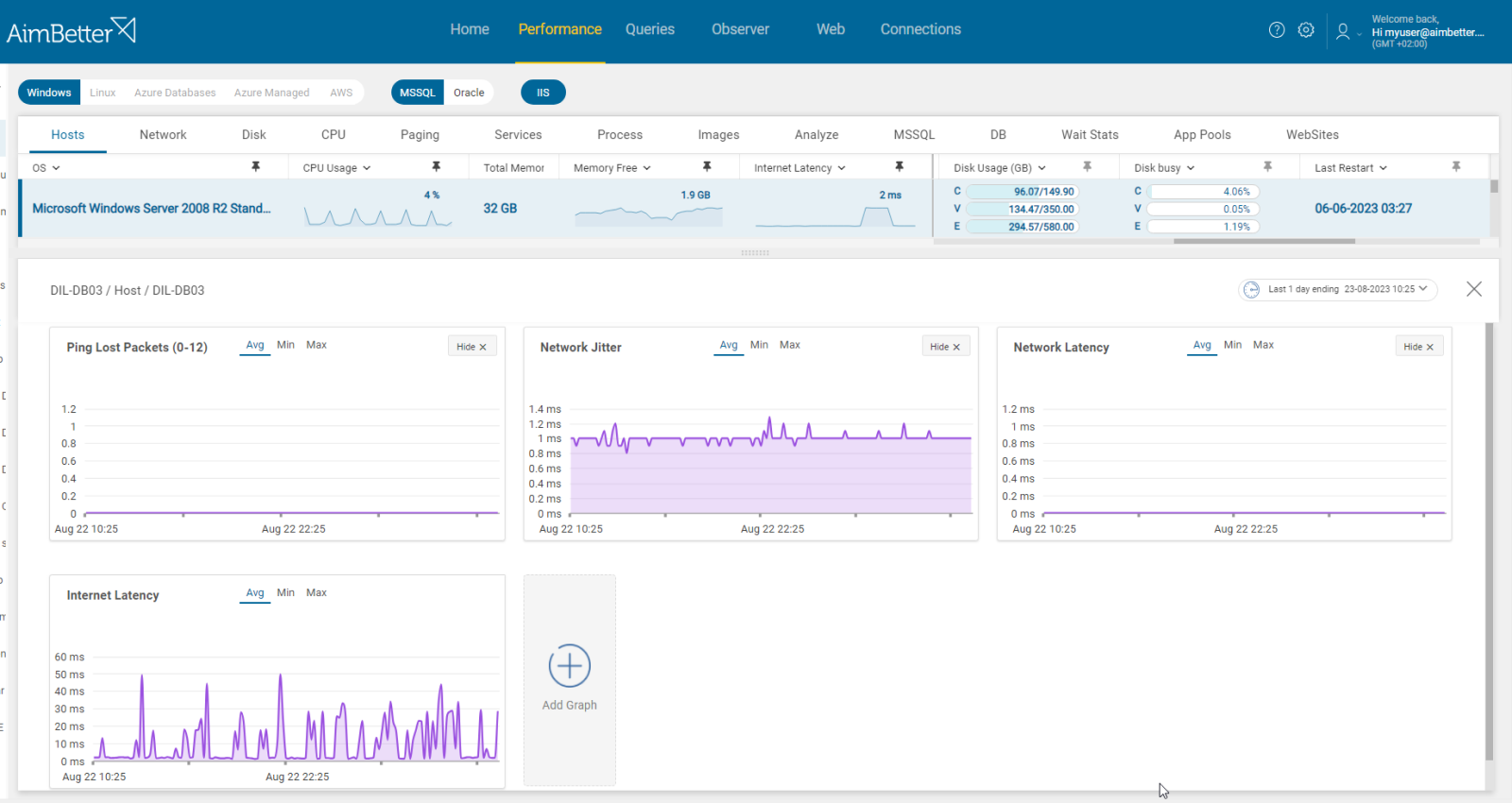Select Windows platform filter
The height and width of the screenshot is (803, 1512).
click(49, 93)
